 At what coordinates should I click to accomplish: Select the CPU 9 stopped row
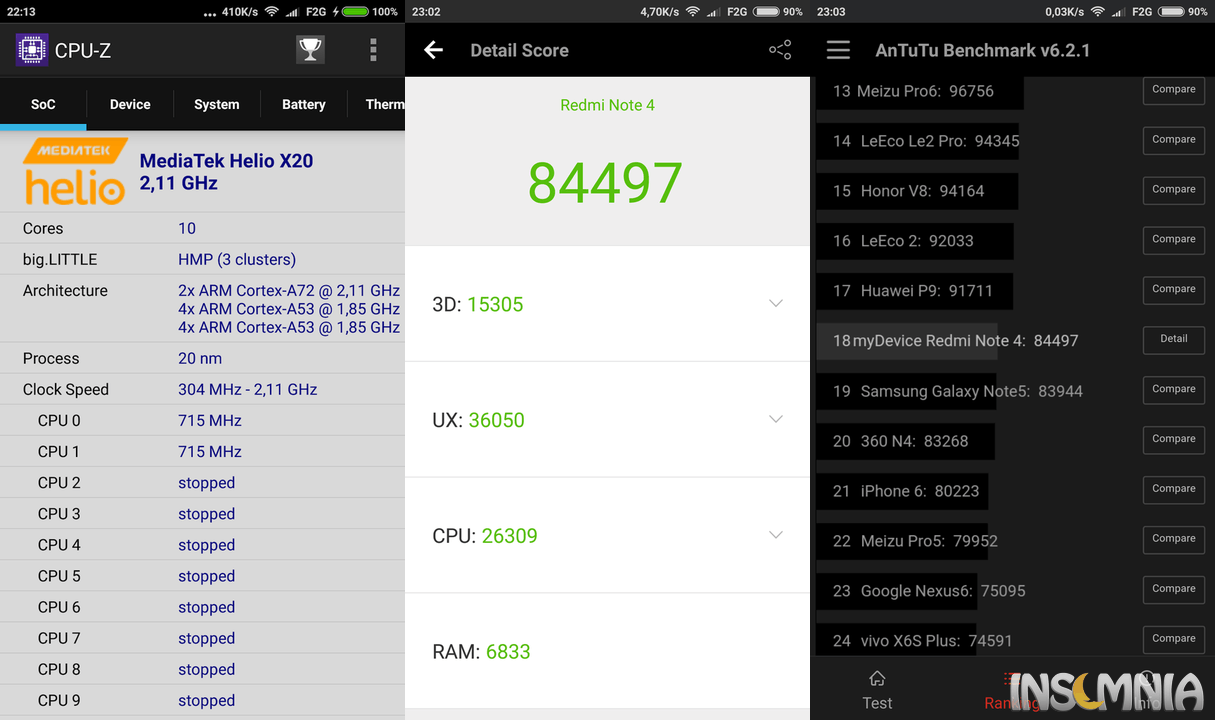click(202, 700)
